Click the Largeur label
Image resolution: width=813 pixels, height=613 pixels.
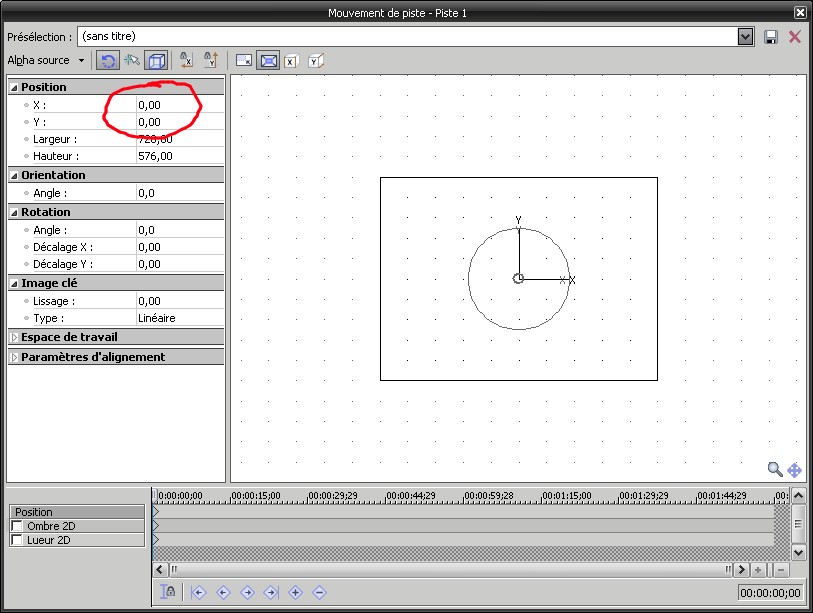[x=54, y=139]
